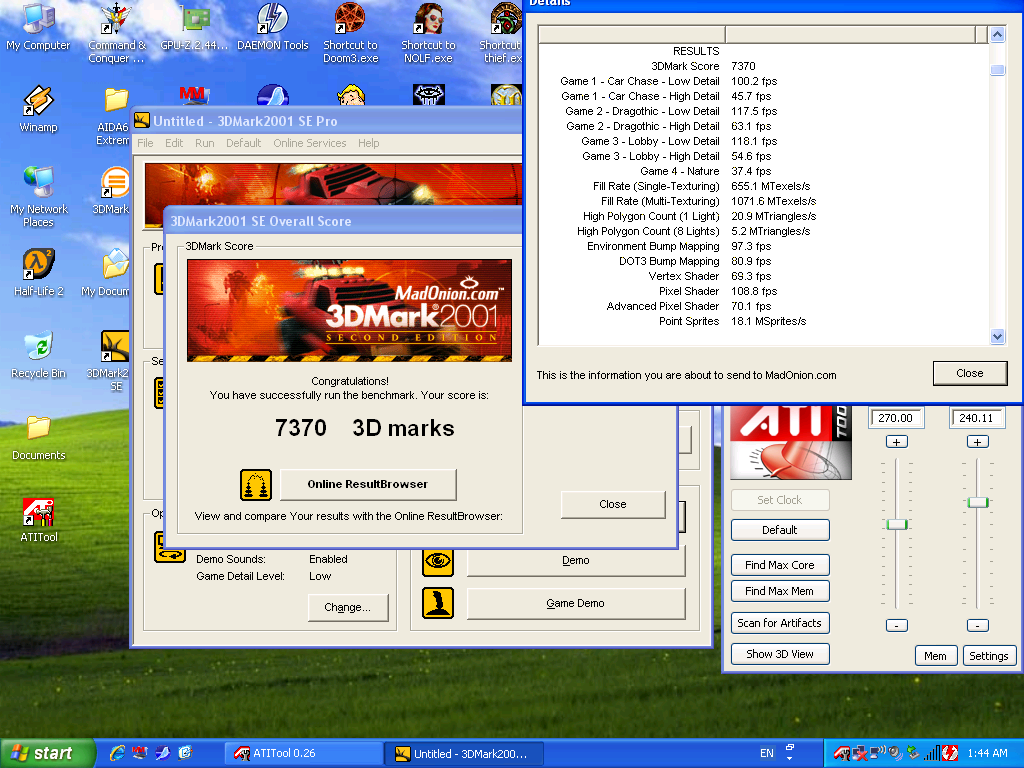Open the File menu in 3DMark2001

coord(145,143)
